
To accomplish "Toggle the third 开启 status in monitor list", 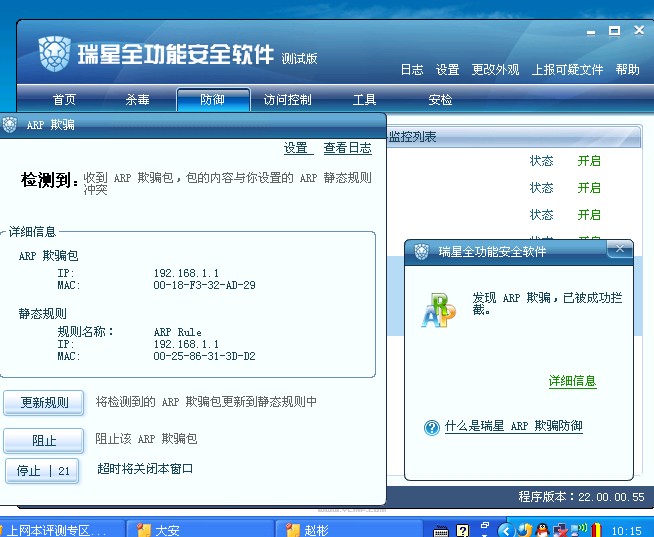I will pos(589,215).
